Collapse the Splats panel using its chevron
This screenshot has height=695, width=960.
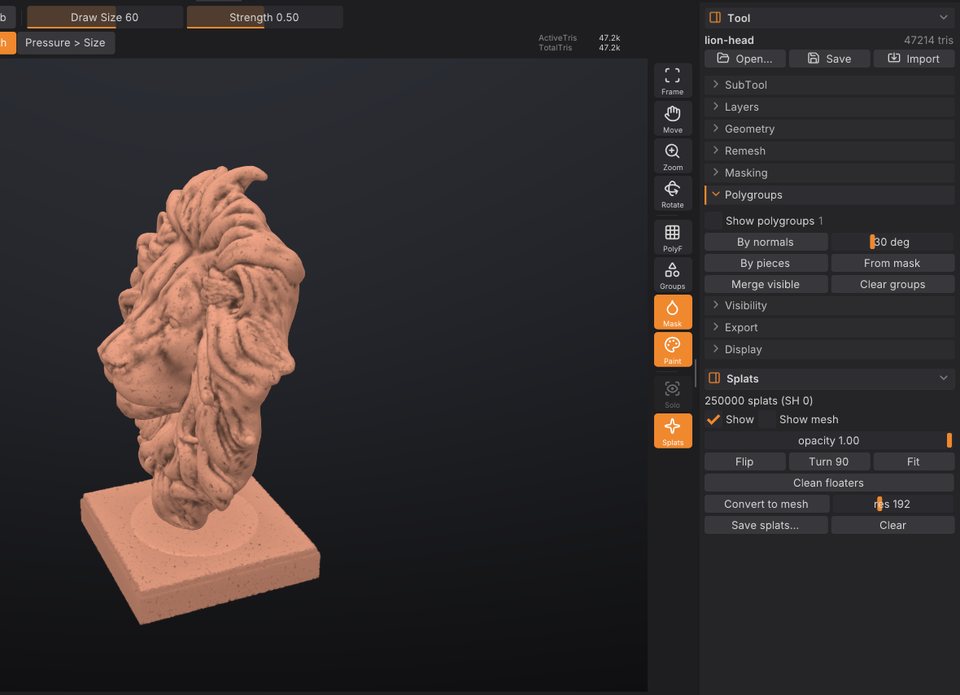pyautogui.click(x=943, y=378)
